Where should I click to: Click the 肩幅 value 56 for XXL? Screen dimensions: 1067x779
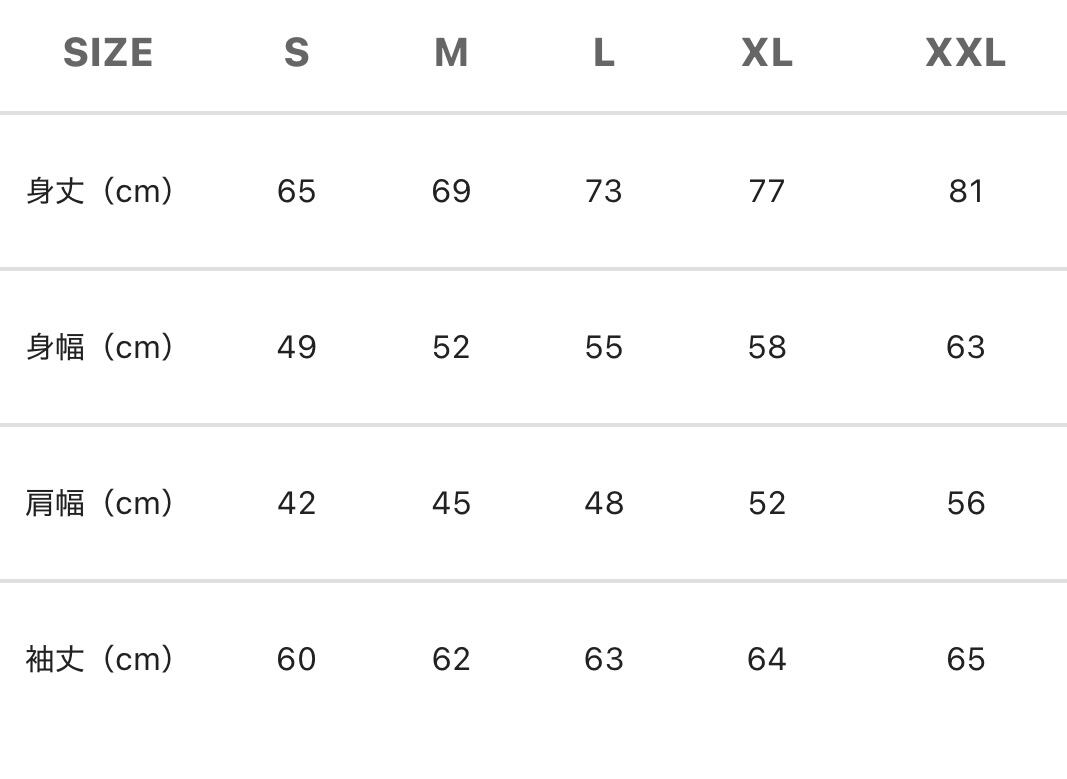tap(966, 503)
